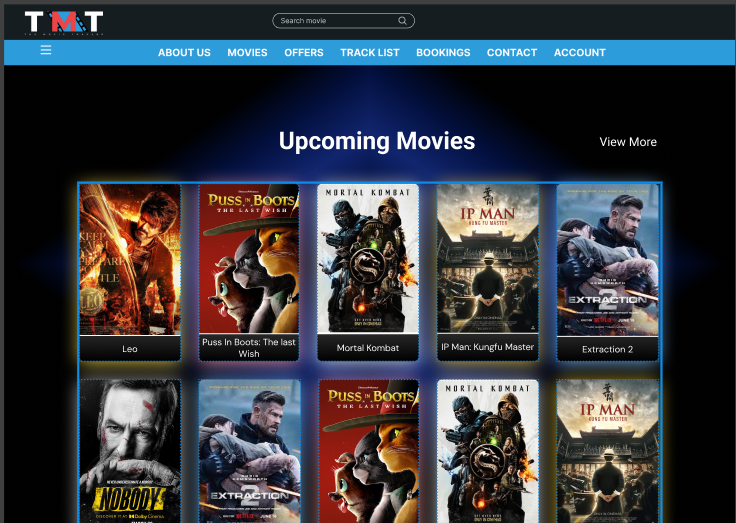Open BOOKINGS from the nav bar
This screenshot has height=523, width=736.
443,53
